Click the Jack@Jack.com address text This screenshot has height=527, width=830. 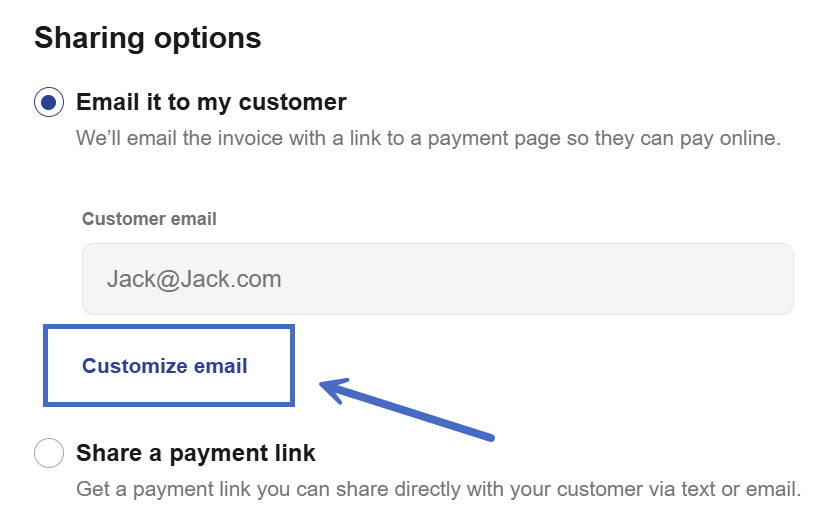185,279
